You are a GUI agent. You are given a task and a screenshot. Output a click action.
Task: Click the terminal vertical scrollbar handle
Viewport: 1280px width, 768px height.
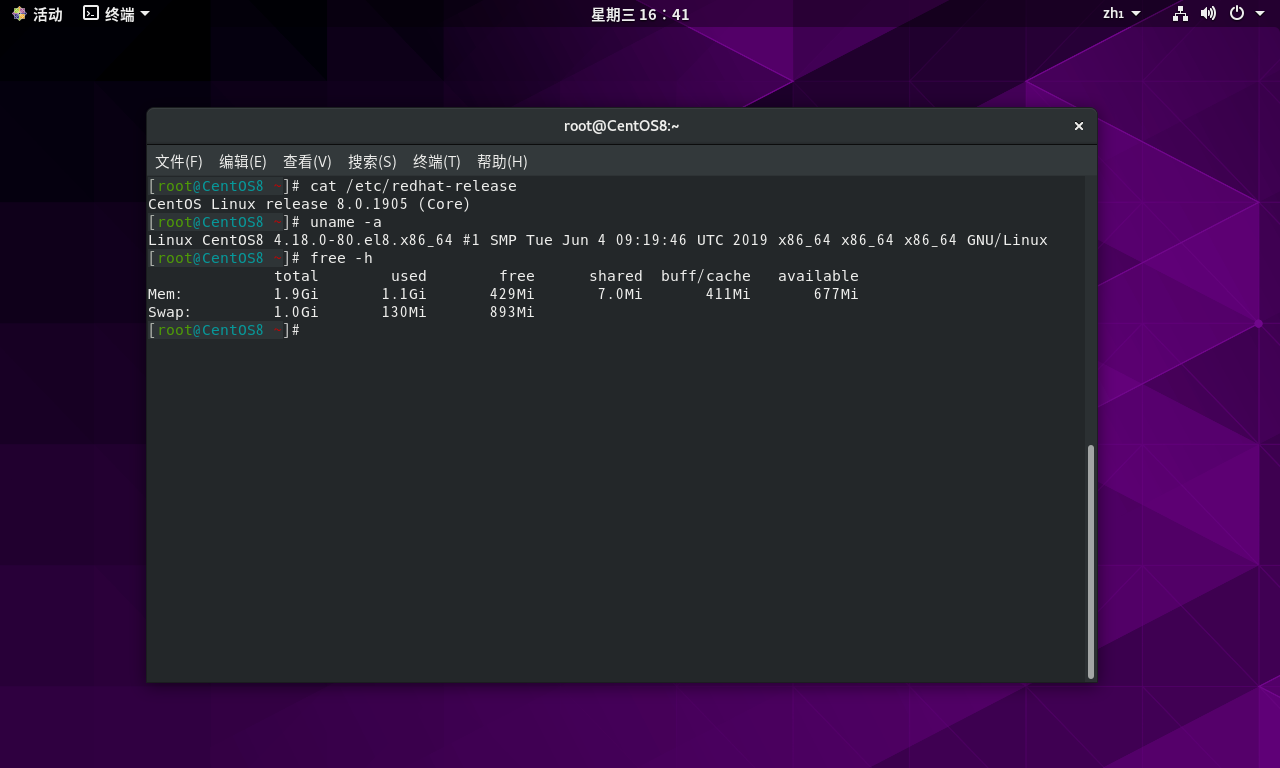click(1091, 562)
